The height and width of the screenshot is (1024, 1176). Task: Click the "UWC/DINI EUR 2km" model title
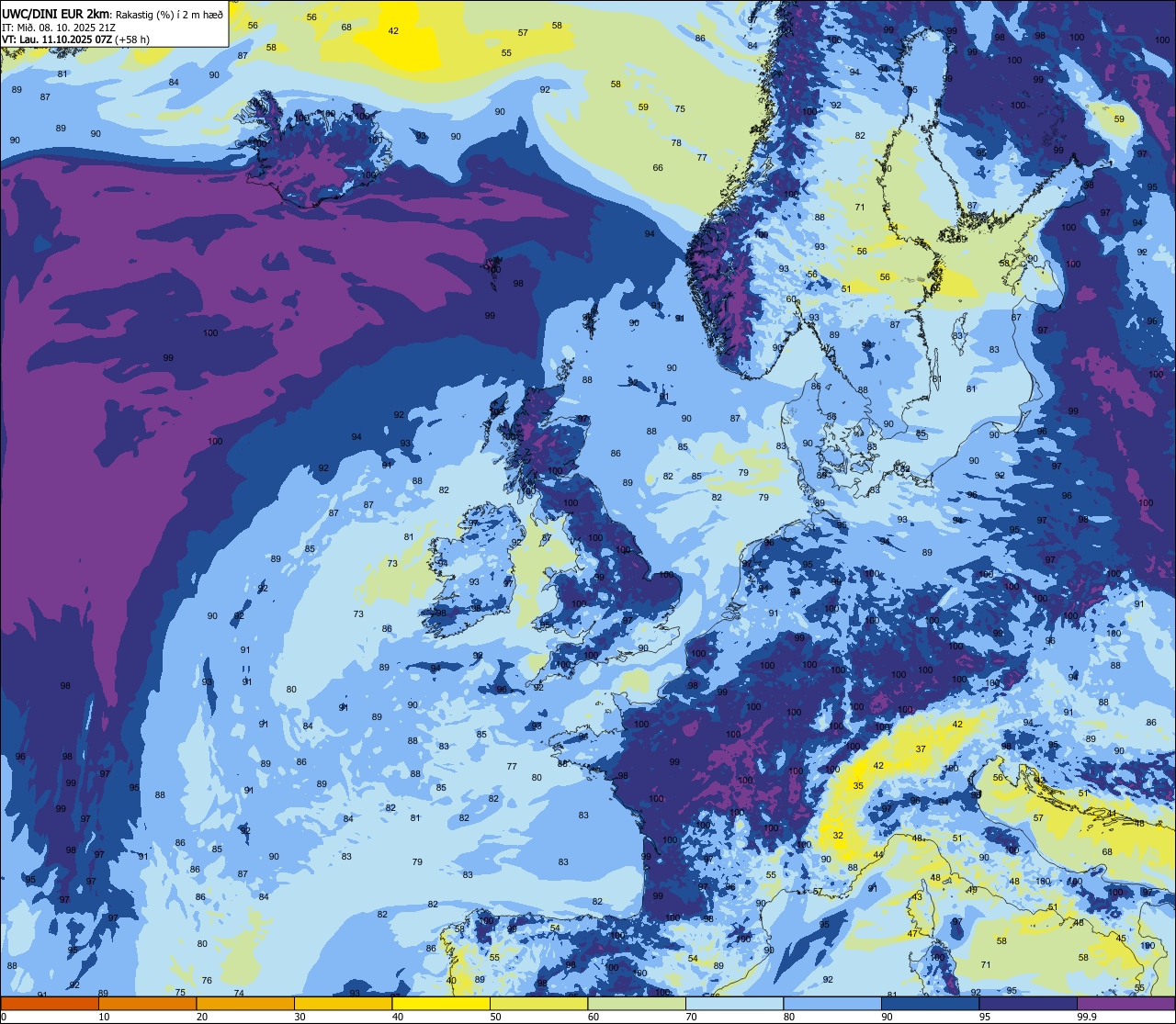(x=56, y=14)
